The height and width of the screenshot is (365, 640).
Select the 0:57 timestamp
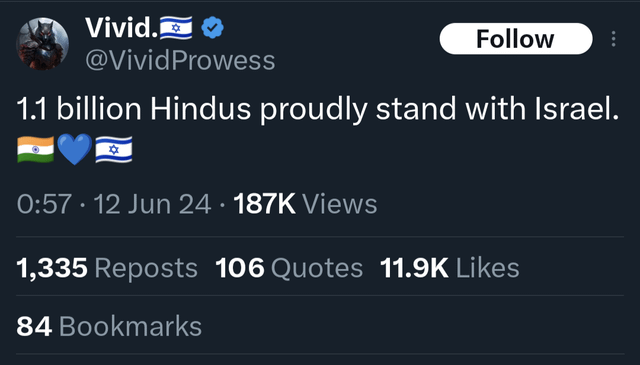click(x=44, y=204)
